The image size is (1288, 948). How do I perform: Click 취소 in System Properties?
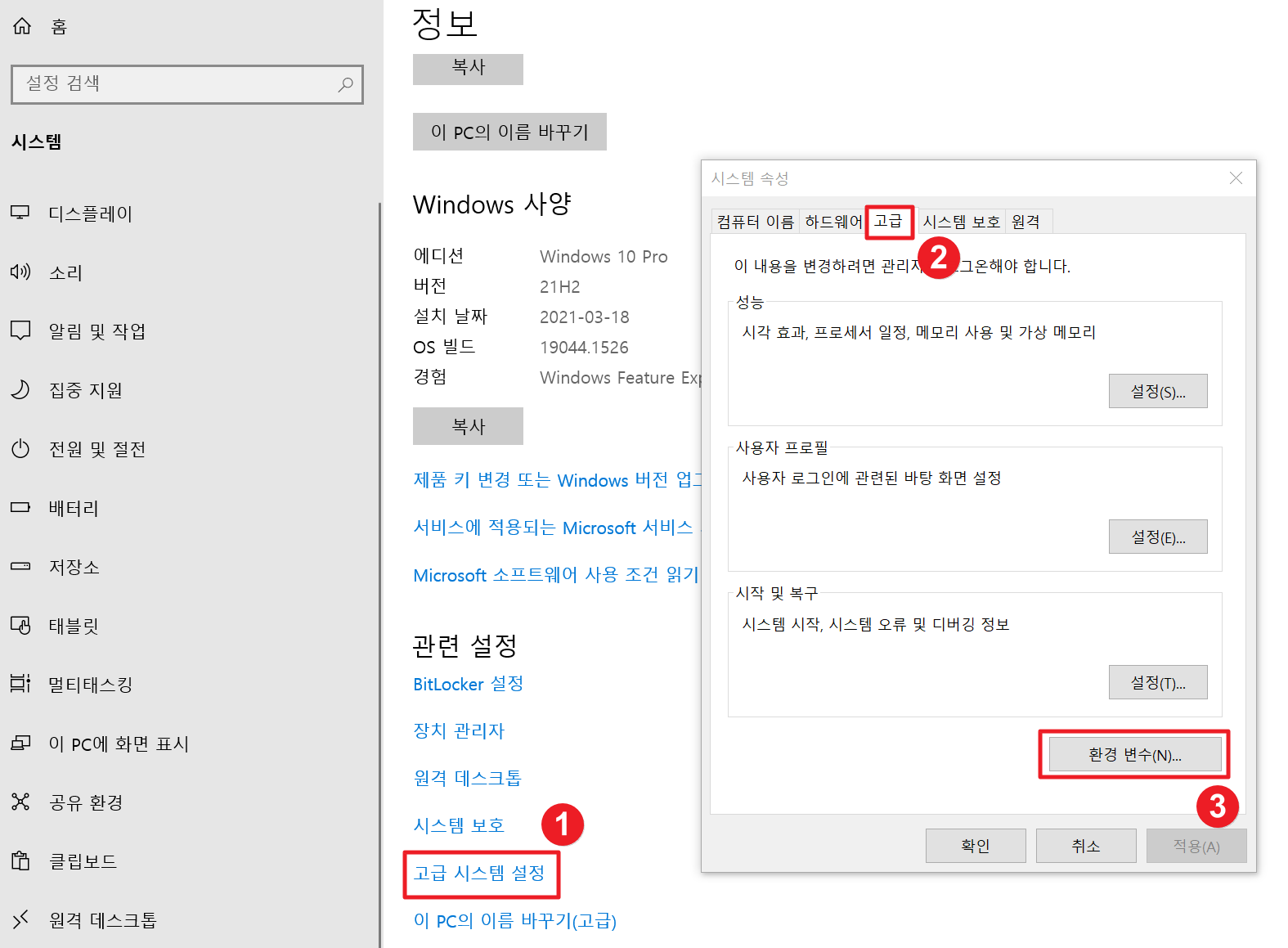(x=1086, y=846)
